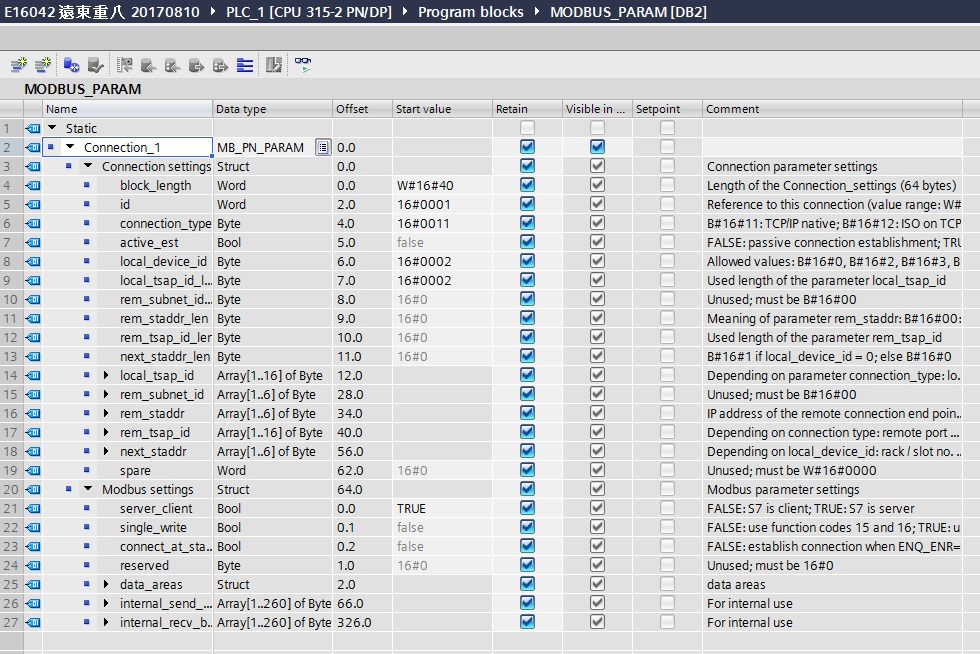Click the gray database with checkmark icon
The height and width of the screenshot is (654, 980).
coord(95,65)
